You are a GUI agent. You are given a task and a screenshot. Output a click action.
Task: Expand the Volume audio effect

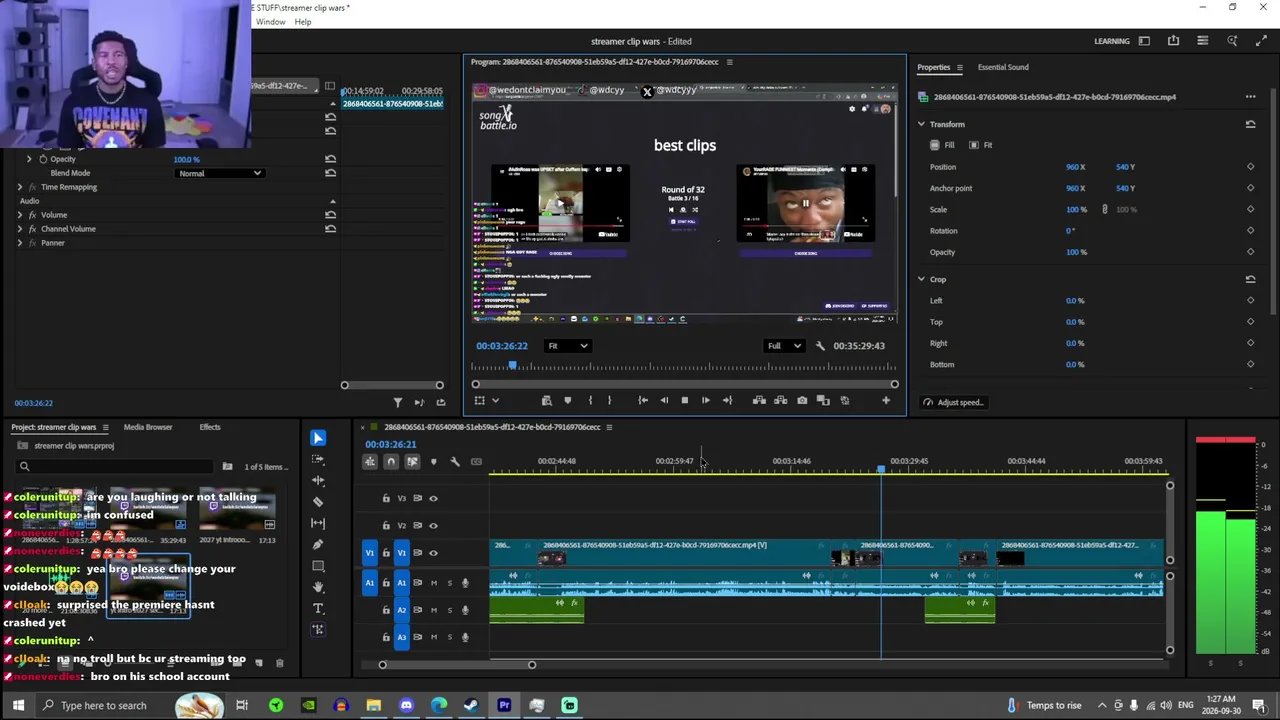[19, 215]
